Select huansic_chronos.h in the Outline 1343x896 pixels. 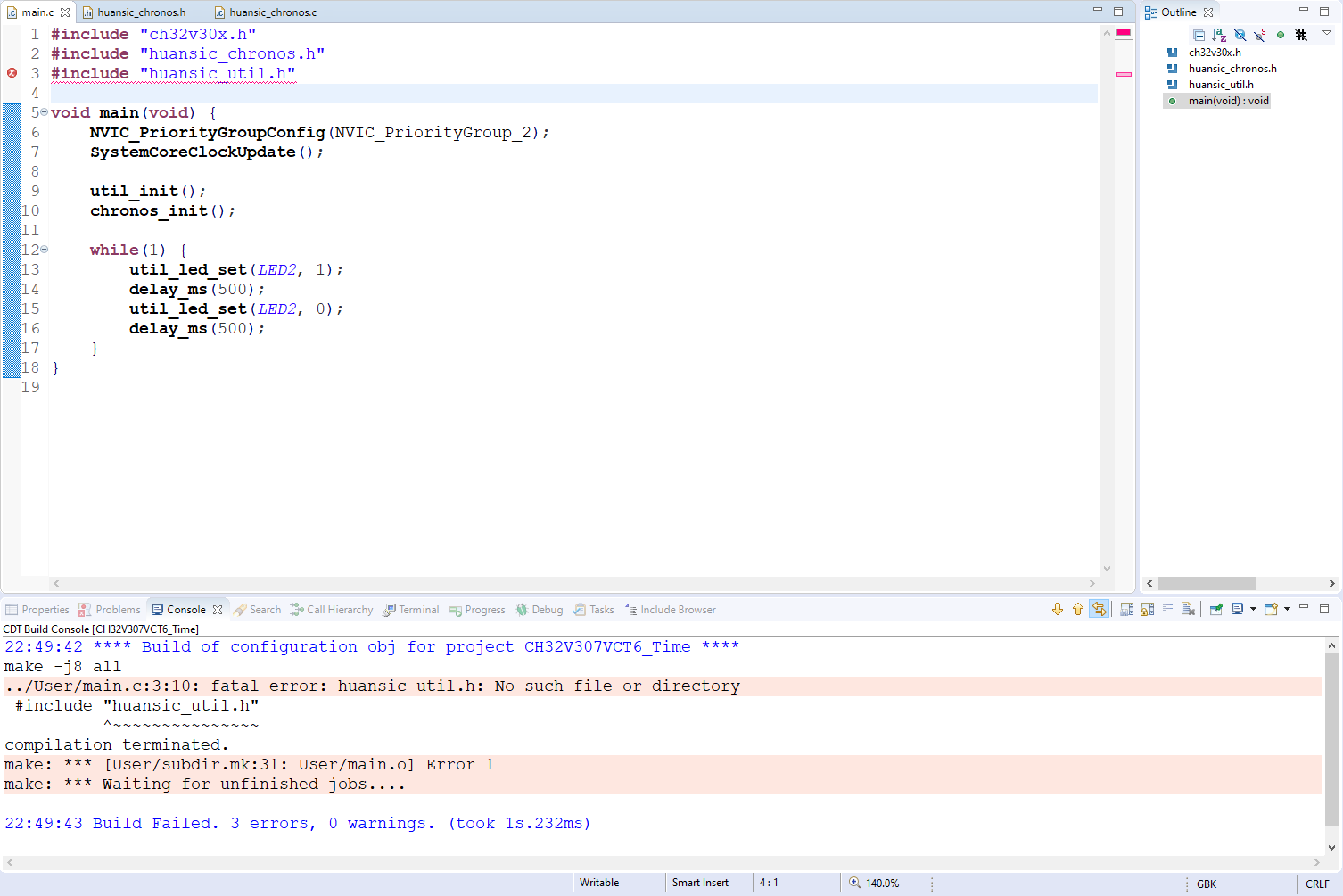click(1232, 69)
